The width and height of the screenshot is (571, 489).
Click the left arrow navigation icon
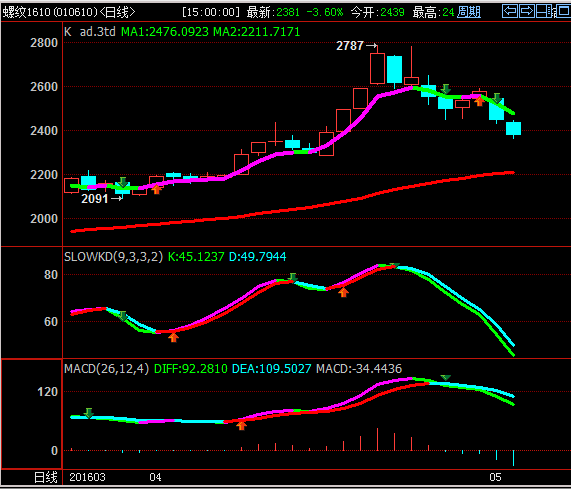coord(510,11)
